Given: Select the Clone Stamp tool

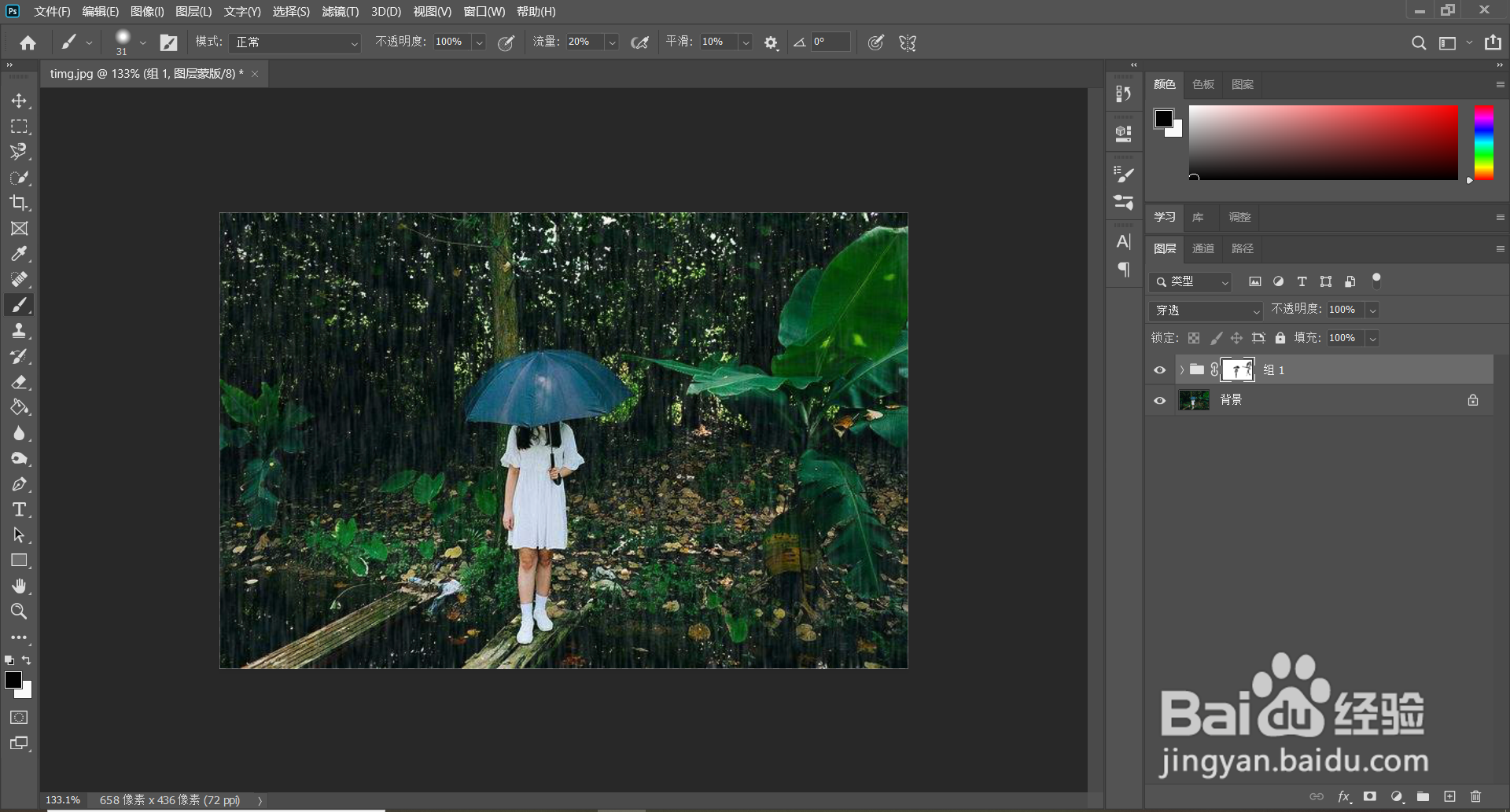Looking at the screenshot, I should click(19, 331).
